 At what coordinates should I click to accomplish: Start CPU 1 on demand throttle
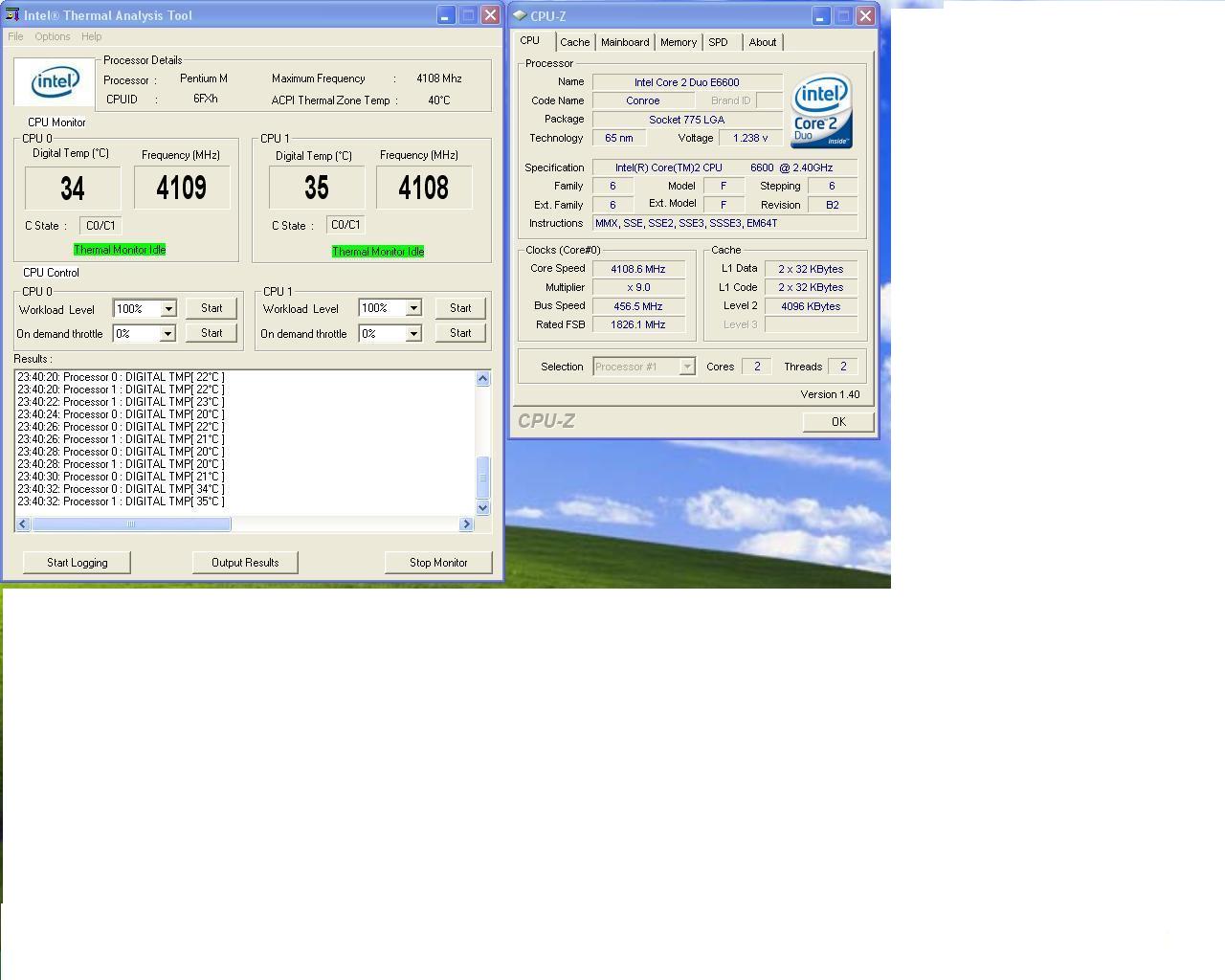point(460,333)
